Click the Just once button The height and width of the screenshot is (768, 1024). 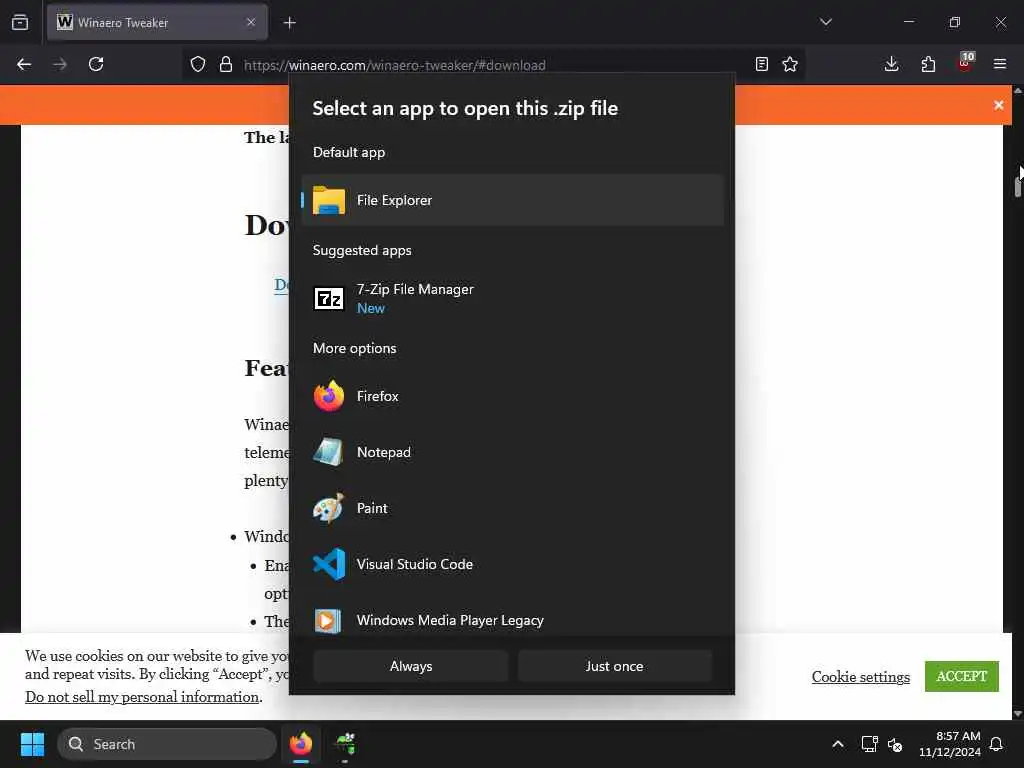tap(614, 666)
